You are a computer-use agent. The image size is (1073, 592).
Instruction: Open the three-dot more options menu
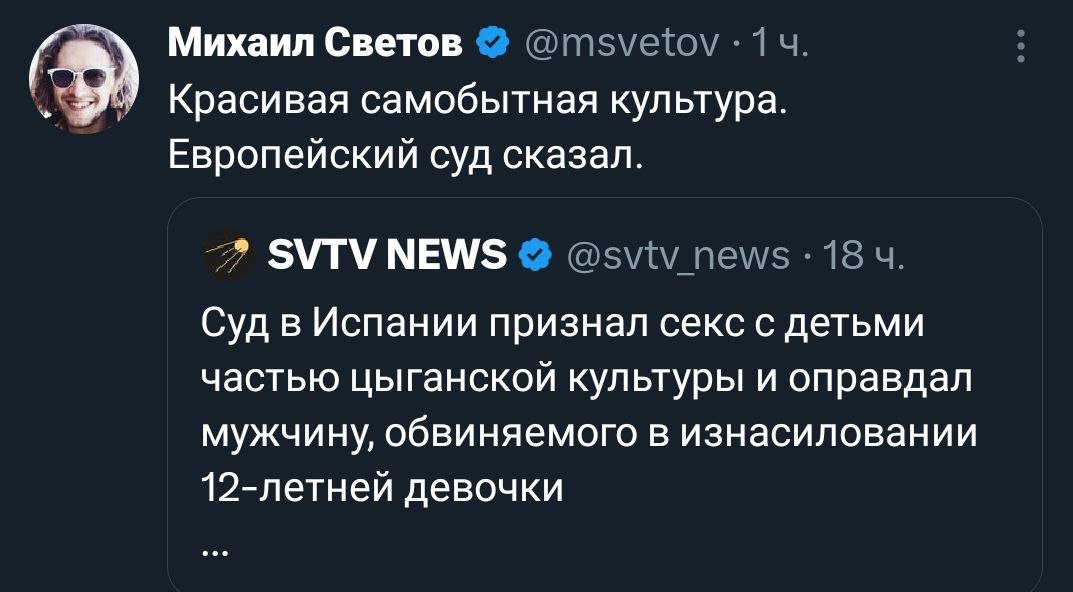[x=1020, y=46]
